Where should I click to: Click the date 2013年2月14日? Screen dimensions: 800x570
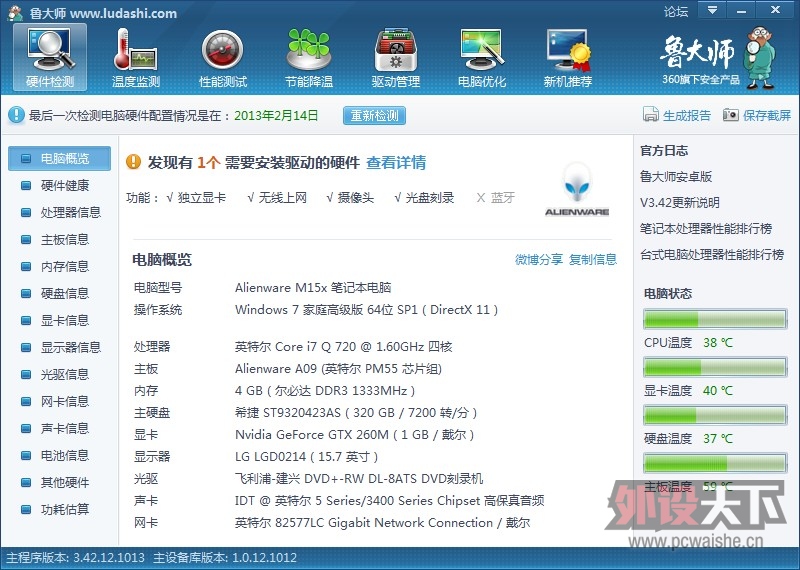click(276, 115)
